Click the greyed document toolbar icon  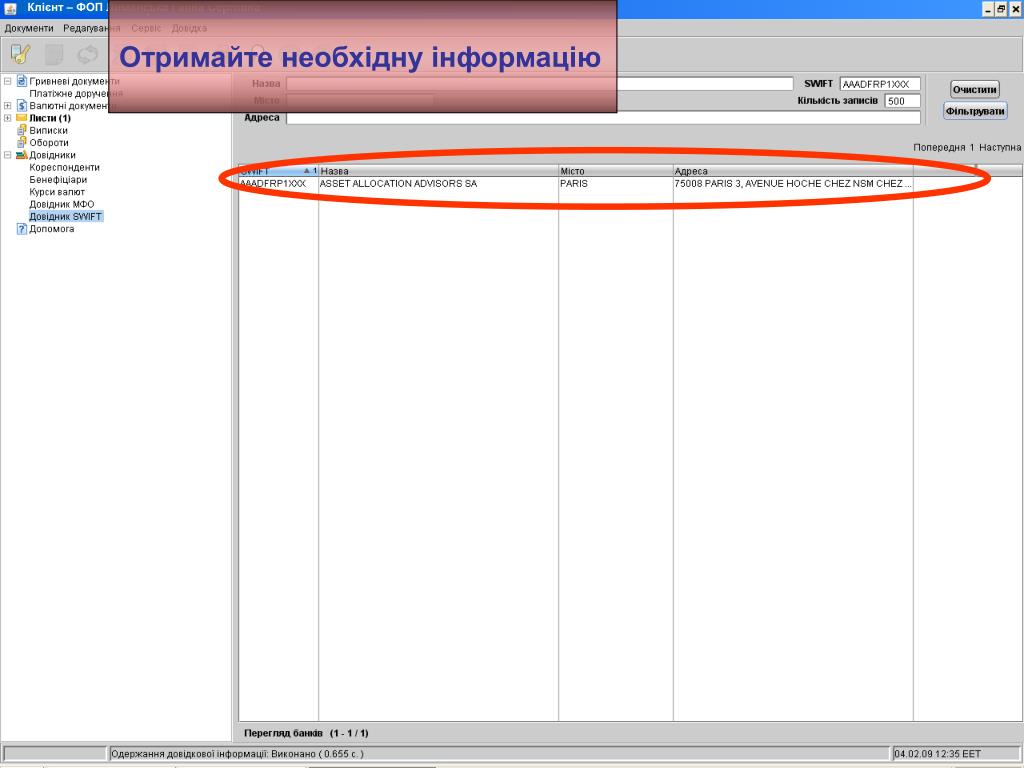(x=54, y=54)
